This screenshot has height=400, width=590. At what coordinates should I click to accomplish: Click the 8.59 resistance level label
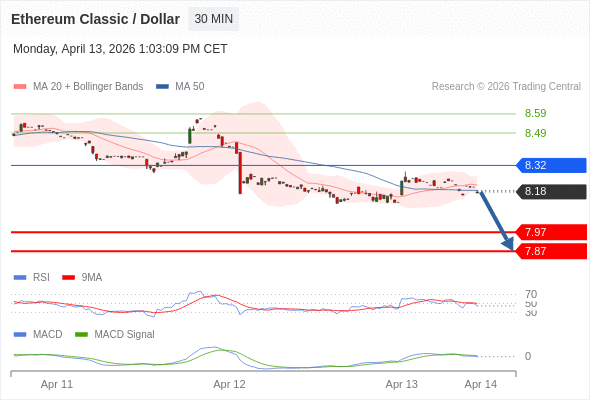pyautogui.click(x=535, y=113)
